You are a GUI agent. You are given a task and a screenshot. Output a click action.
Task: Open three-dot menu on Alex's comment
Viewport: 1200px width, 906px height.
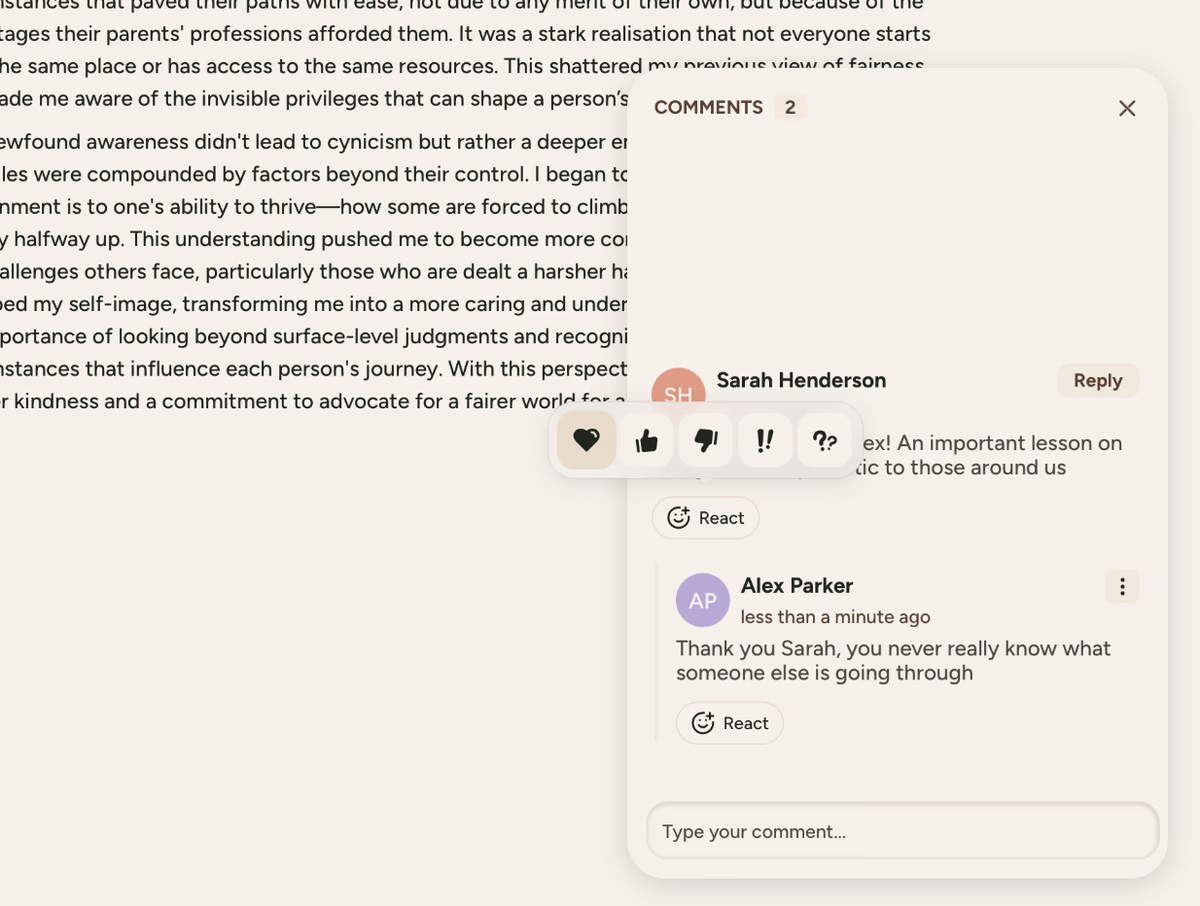pyautogui.click(x=1122, y=587)
